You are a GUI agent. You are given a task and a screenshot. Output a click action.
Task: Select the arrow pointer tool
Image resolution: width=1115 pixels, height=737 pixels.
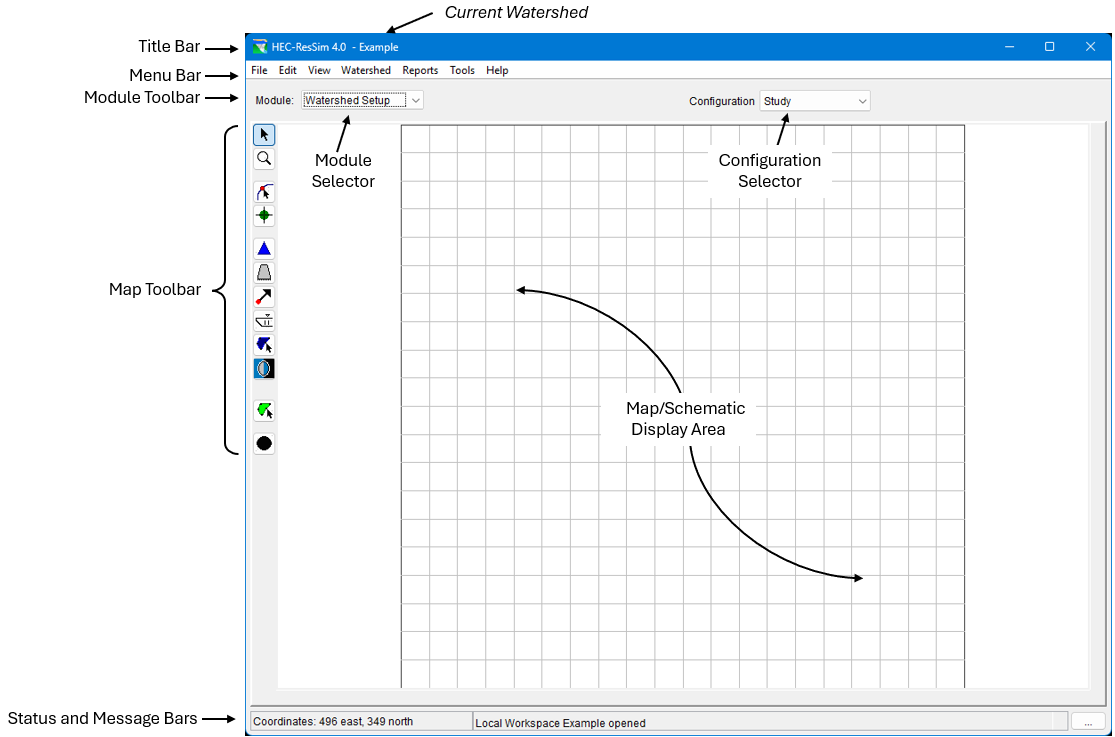point(264,135)
